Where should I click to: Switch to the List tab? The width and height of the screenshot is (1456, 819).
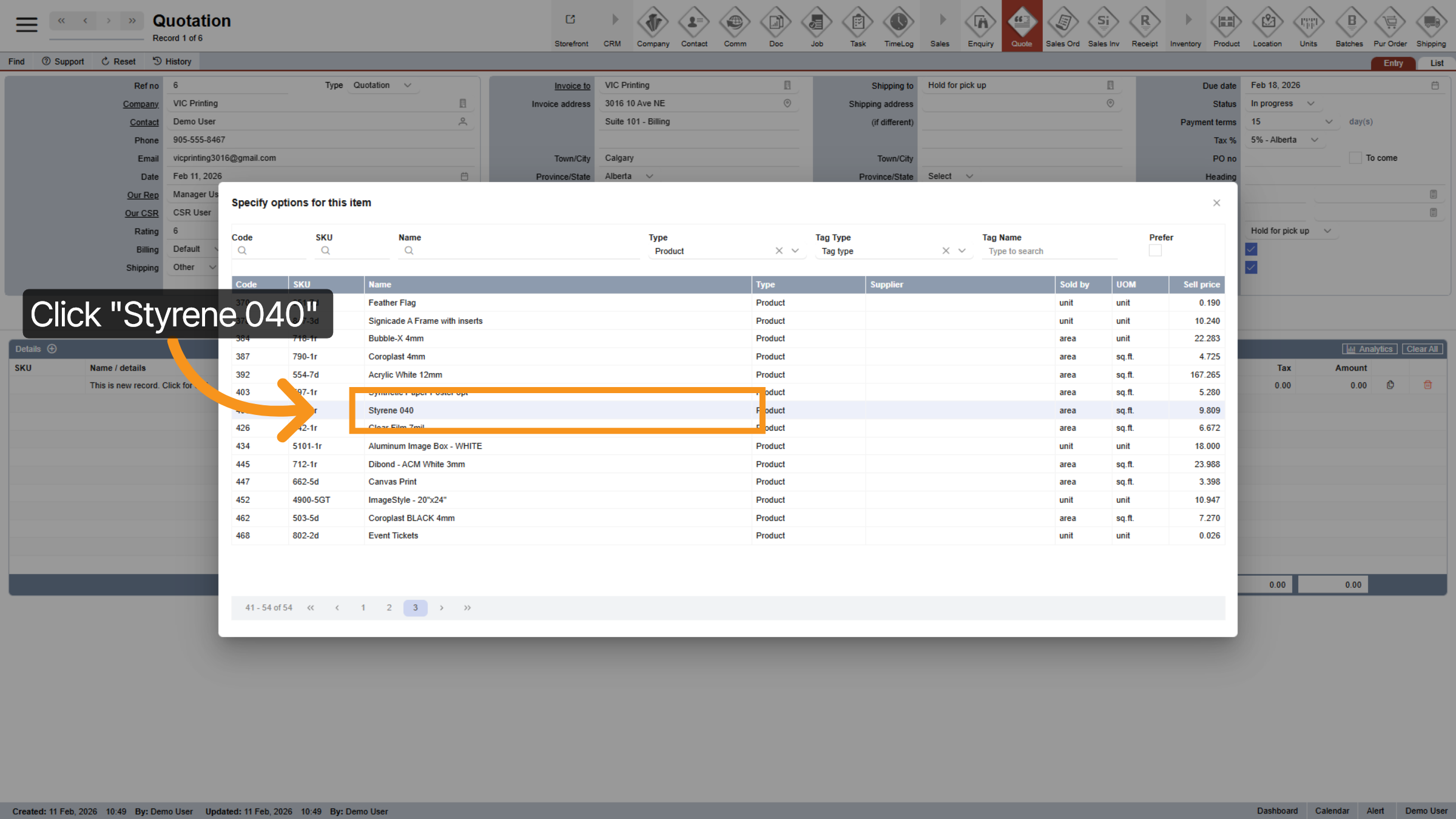(1436, 63)
